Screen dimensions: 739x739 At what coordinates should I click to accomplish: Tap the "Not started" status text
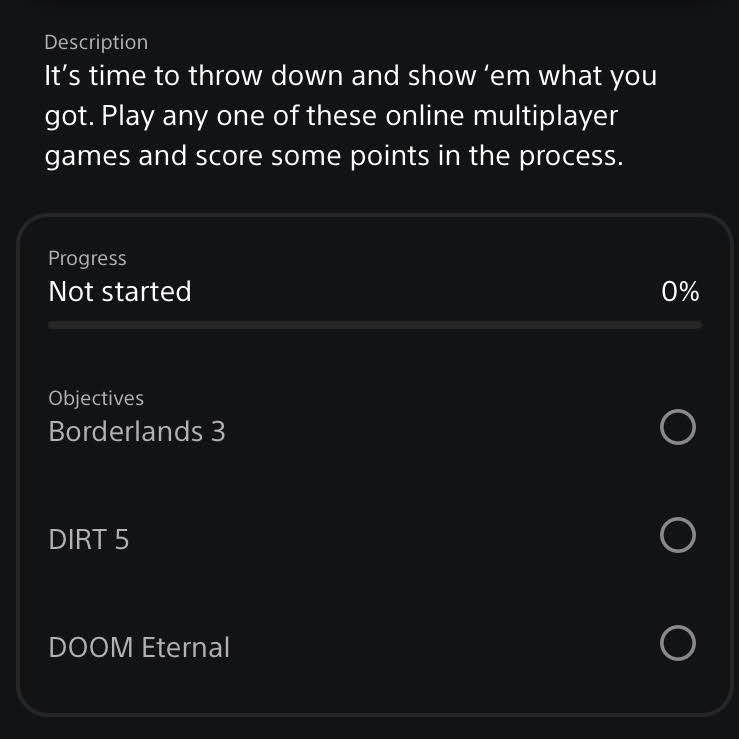120,292
